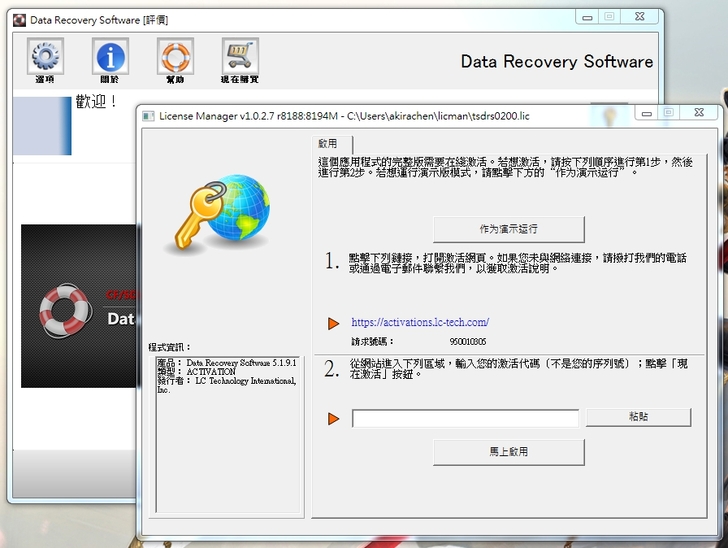Click the 粘貼 paste button
Screen dimensions: 728x548
click(638, 417)
